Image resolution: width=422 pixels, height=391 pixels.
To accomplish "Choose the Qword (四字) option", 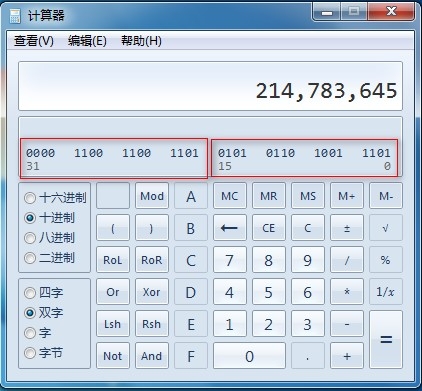I will (30, 293).
